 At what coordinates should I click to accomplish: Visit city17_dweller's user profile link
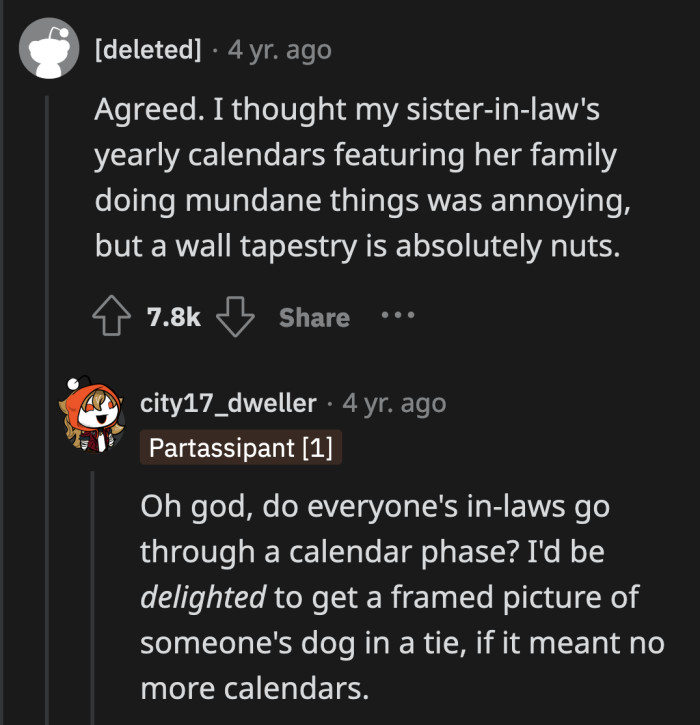pos(228,403)
